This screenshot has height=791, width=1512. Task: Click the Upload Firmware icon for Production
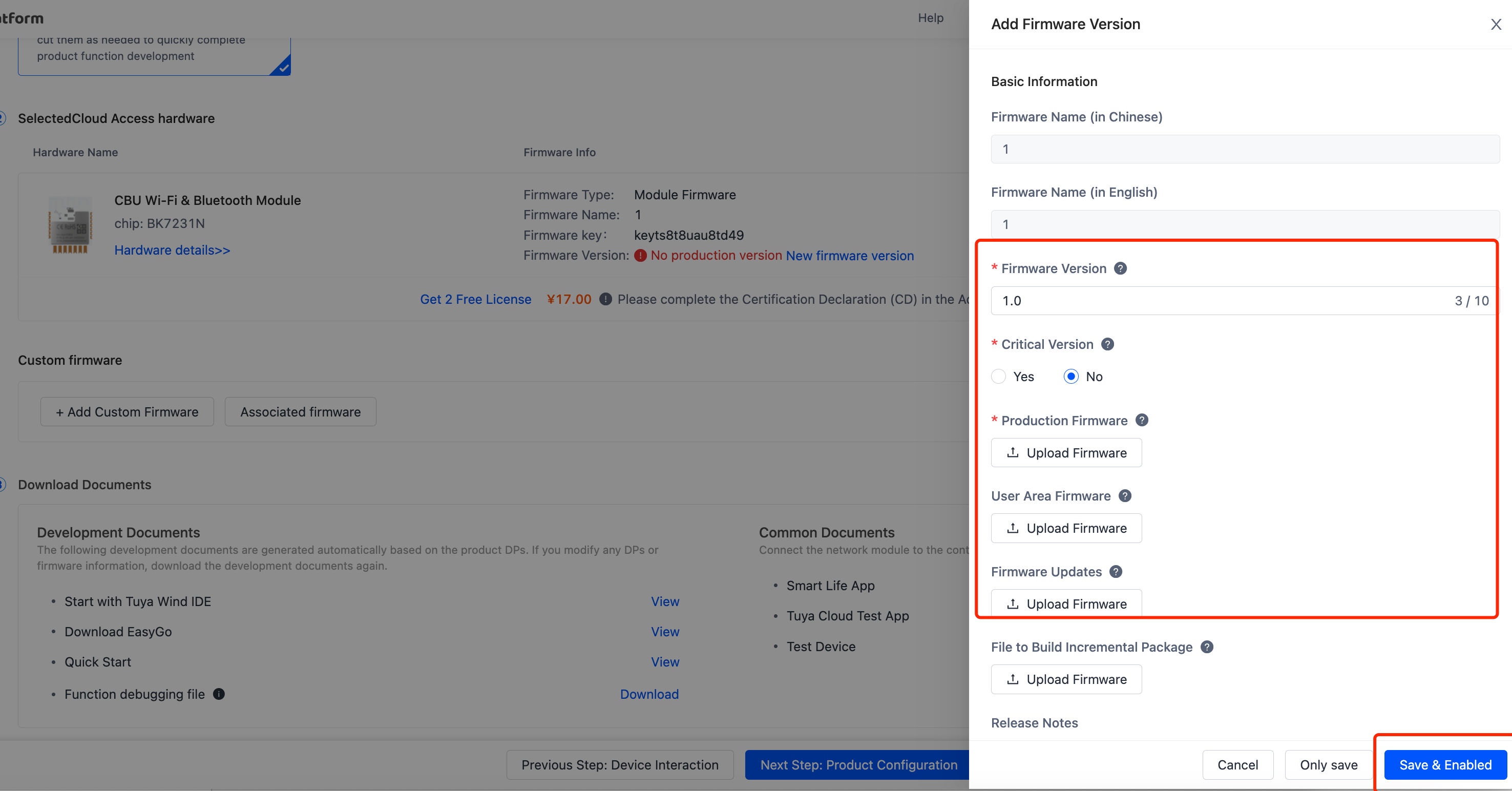pos(1012,452)
